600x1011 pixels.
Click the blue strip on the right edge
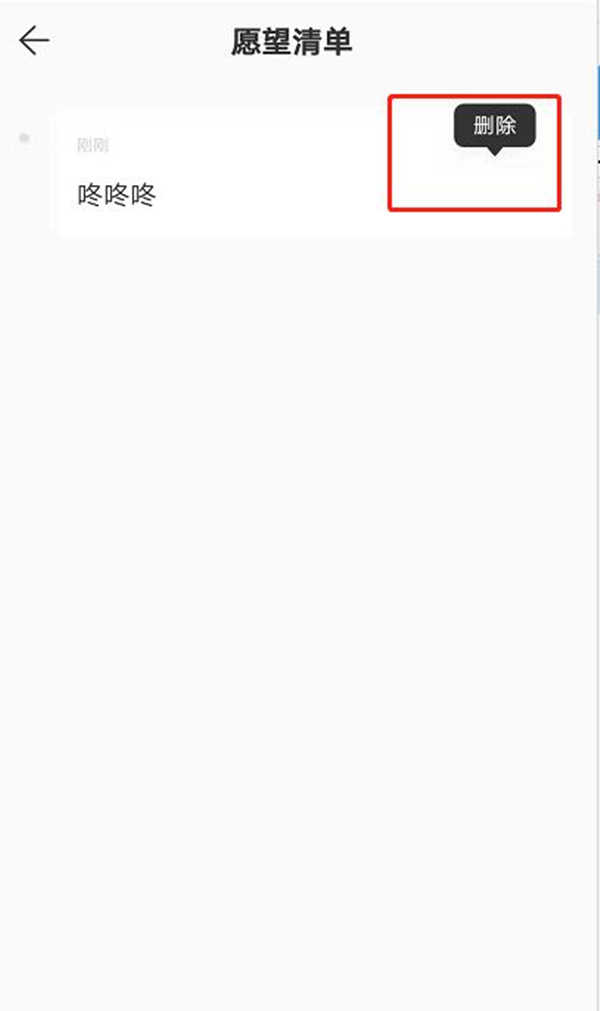coord(597,103)
